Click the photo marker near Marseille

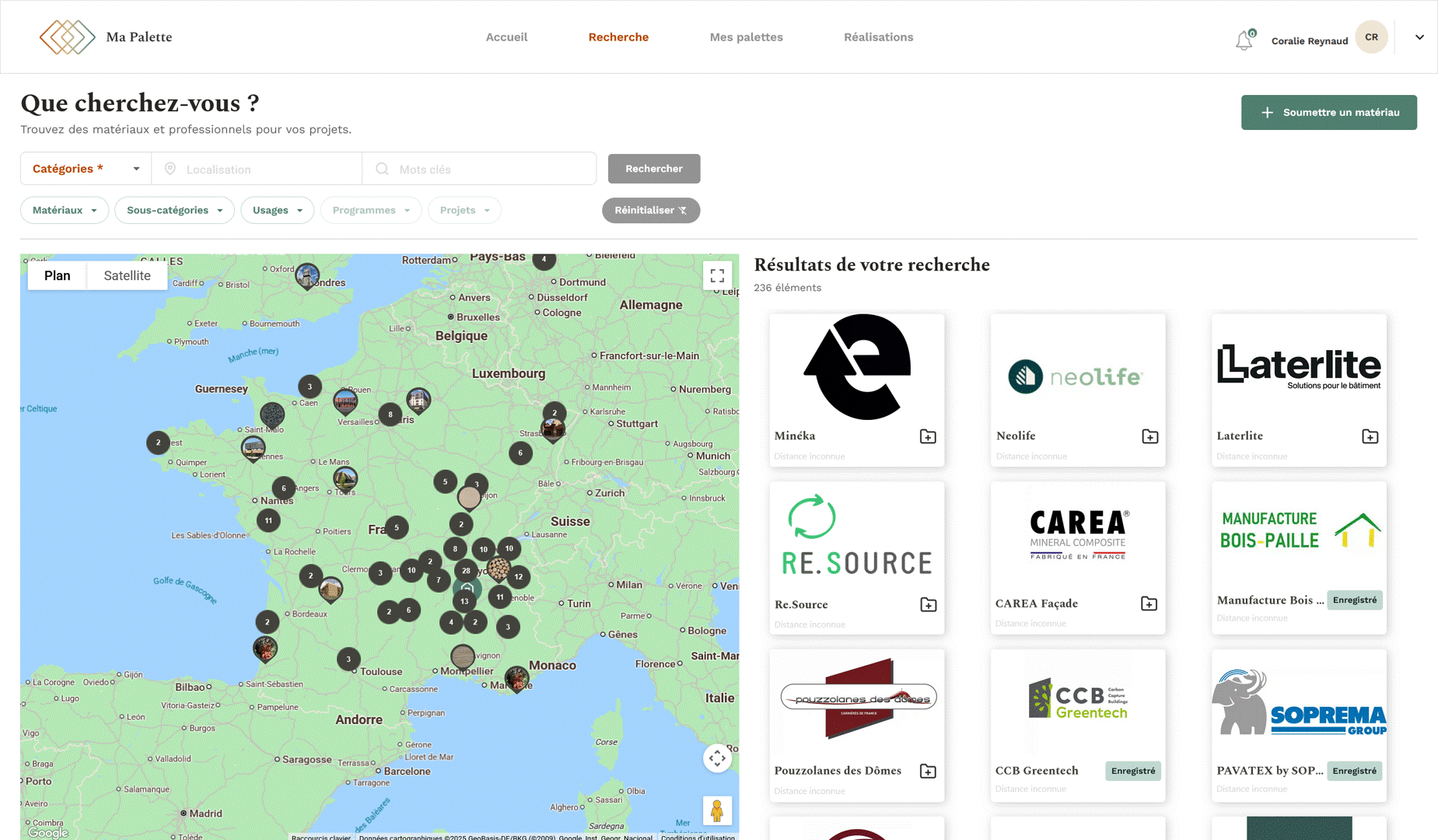(x=516, y=678)
